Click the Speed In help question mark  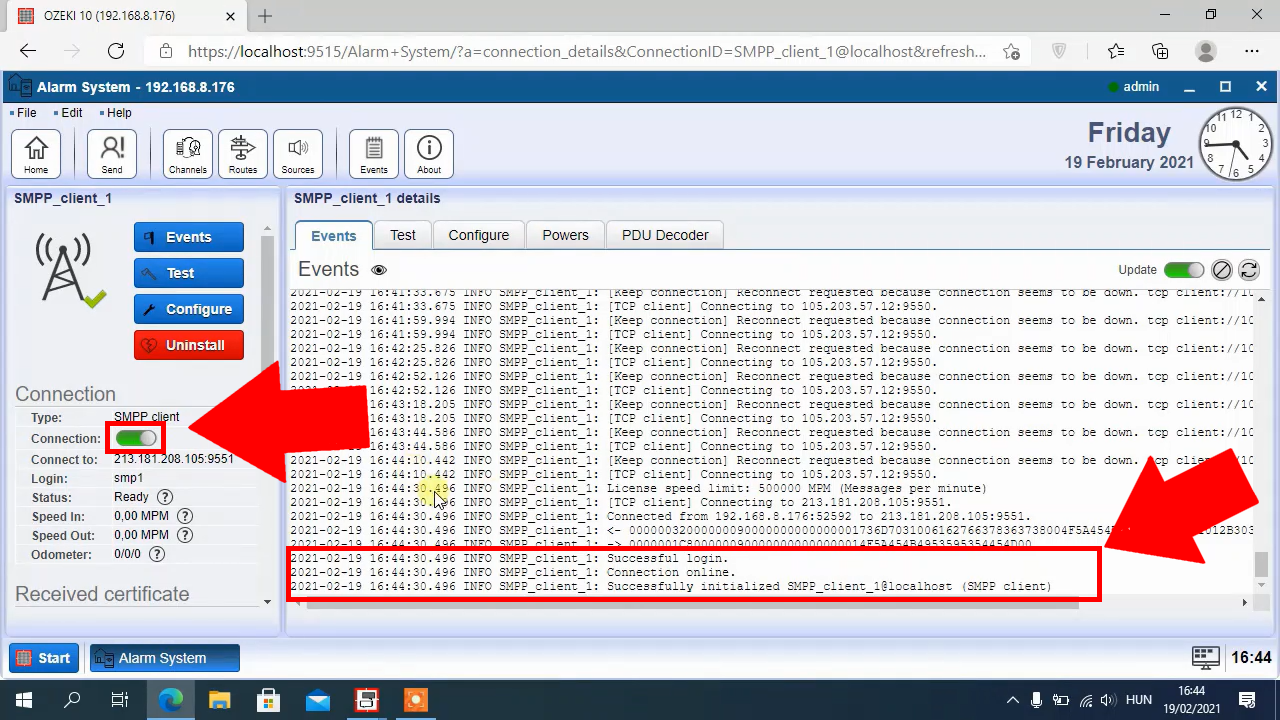point(185,516)
